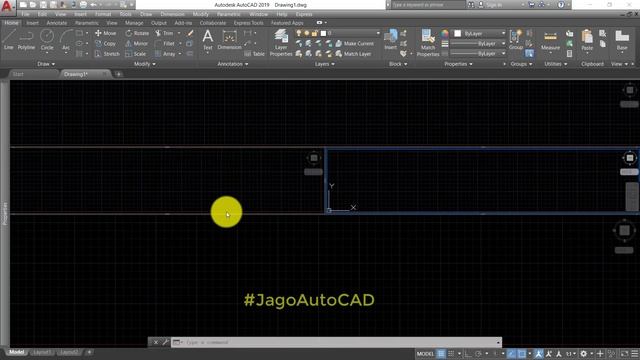This screenshot has width=640, height=360.
Task: Select the Circle tool
Action: point(47,40)
